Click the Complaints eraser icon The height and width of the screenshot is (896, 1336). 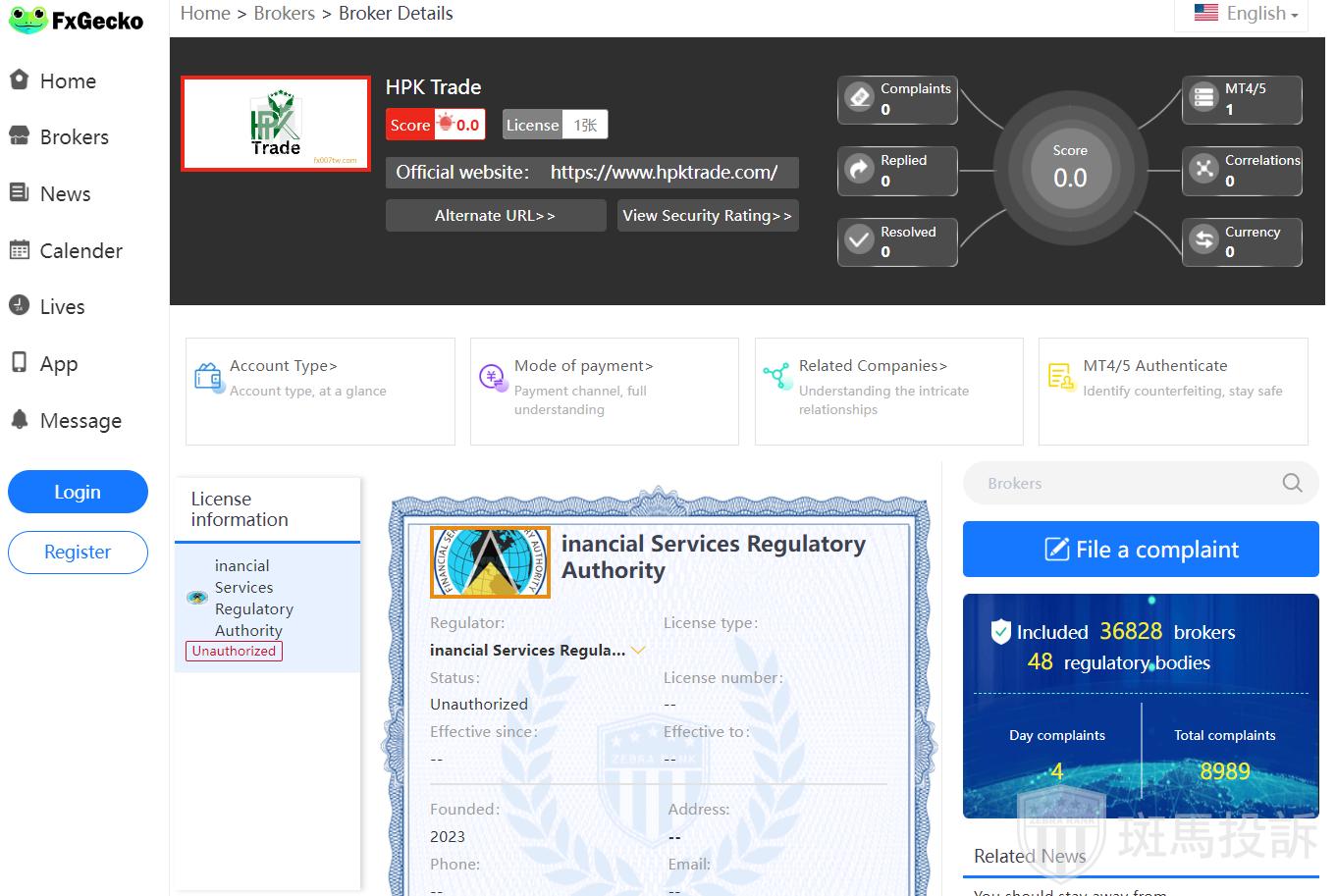(860, 98)
